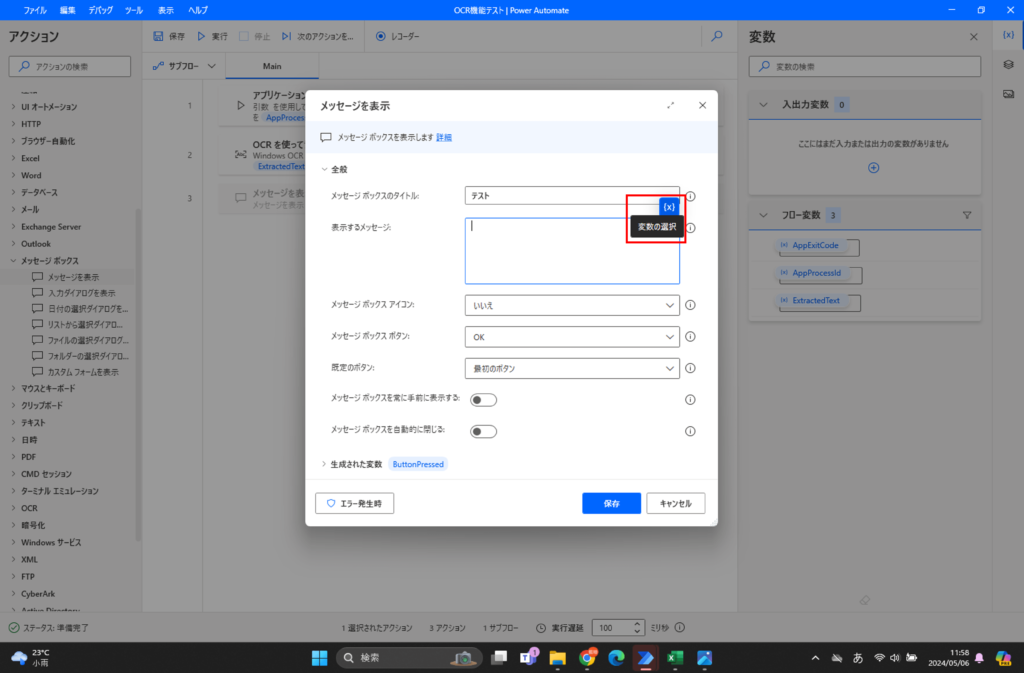This screenshot has height=673, width=1024.
Task: Toggle close message box automatically
Action: [x=483, y=431]
